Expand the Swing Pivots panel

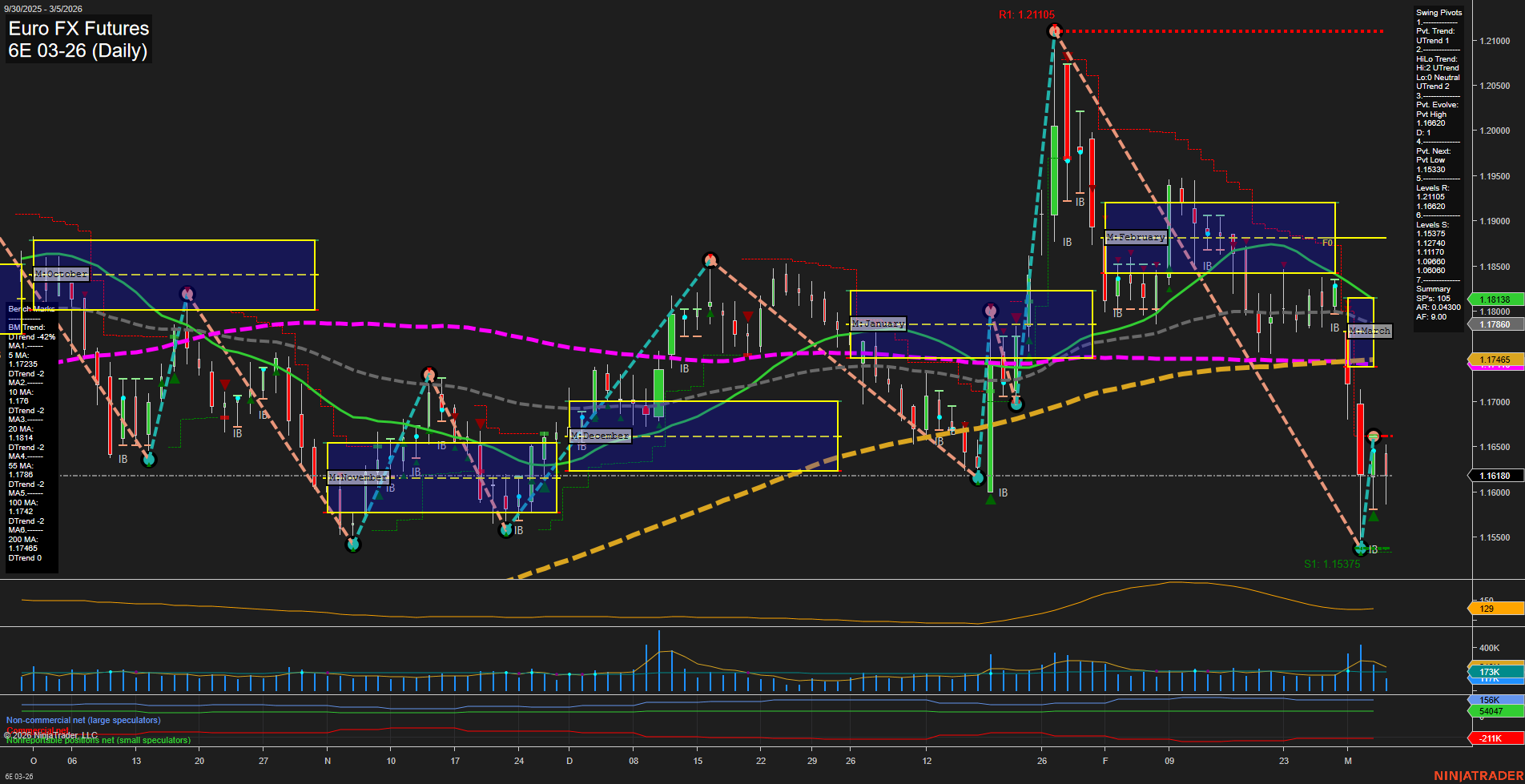(1438, 12)
